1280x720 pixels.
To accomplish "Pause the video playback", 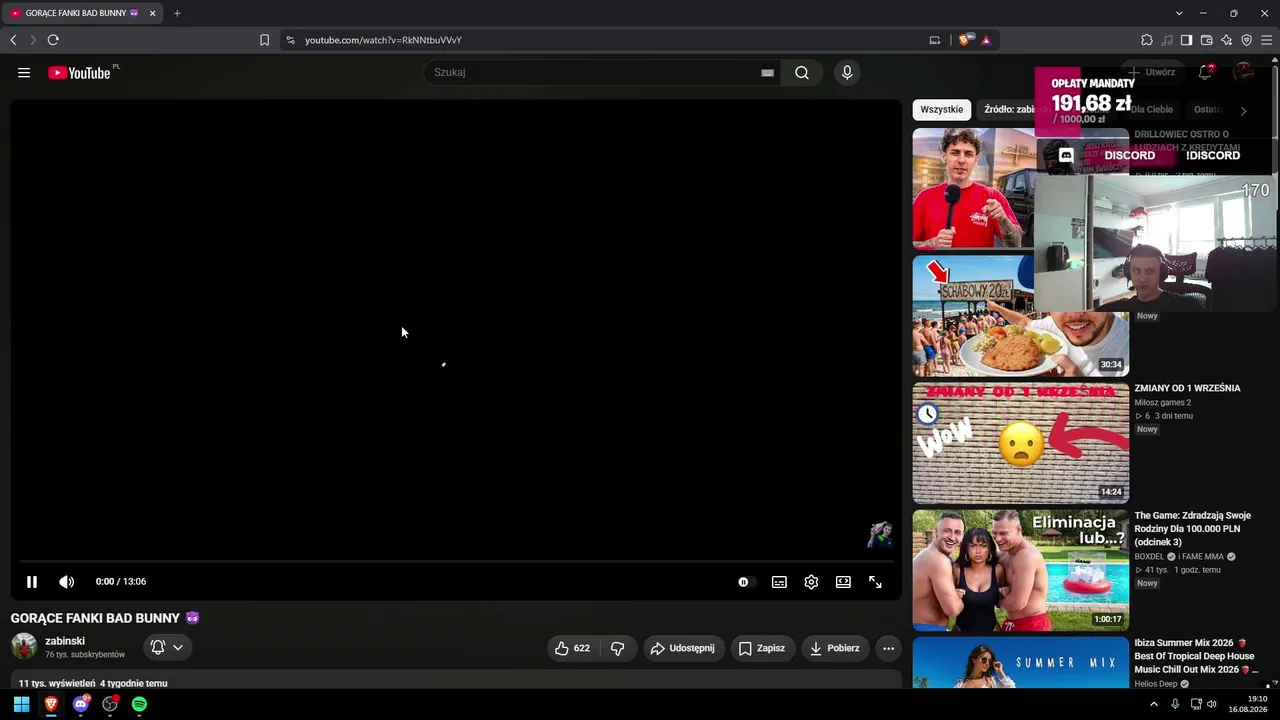I will (32, 582).
